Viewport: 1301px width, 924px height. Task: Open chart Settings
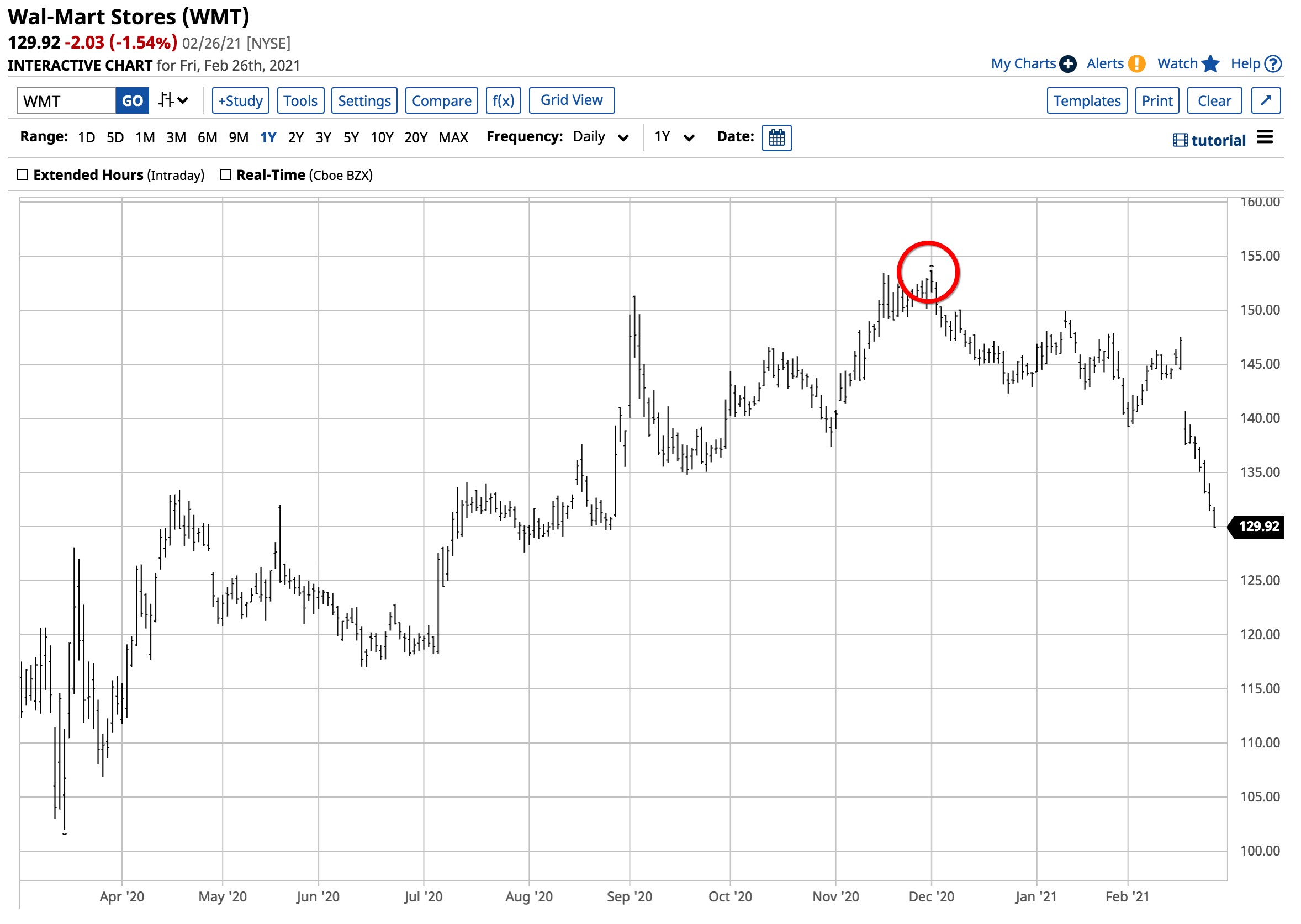tap(364, 100)
